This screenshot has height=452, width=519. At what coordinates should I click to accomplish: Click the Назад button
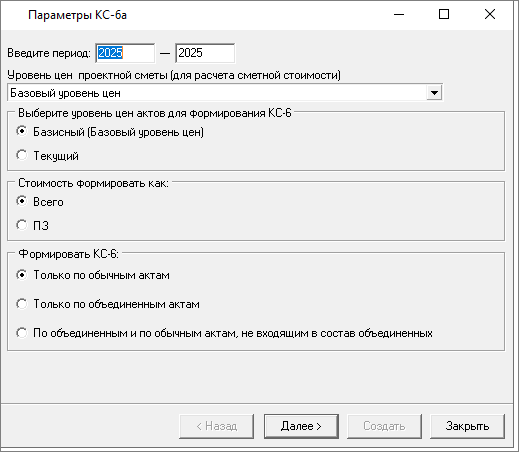pyautogui.click(x=216, y=426)
